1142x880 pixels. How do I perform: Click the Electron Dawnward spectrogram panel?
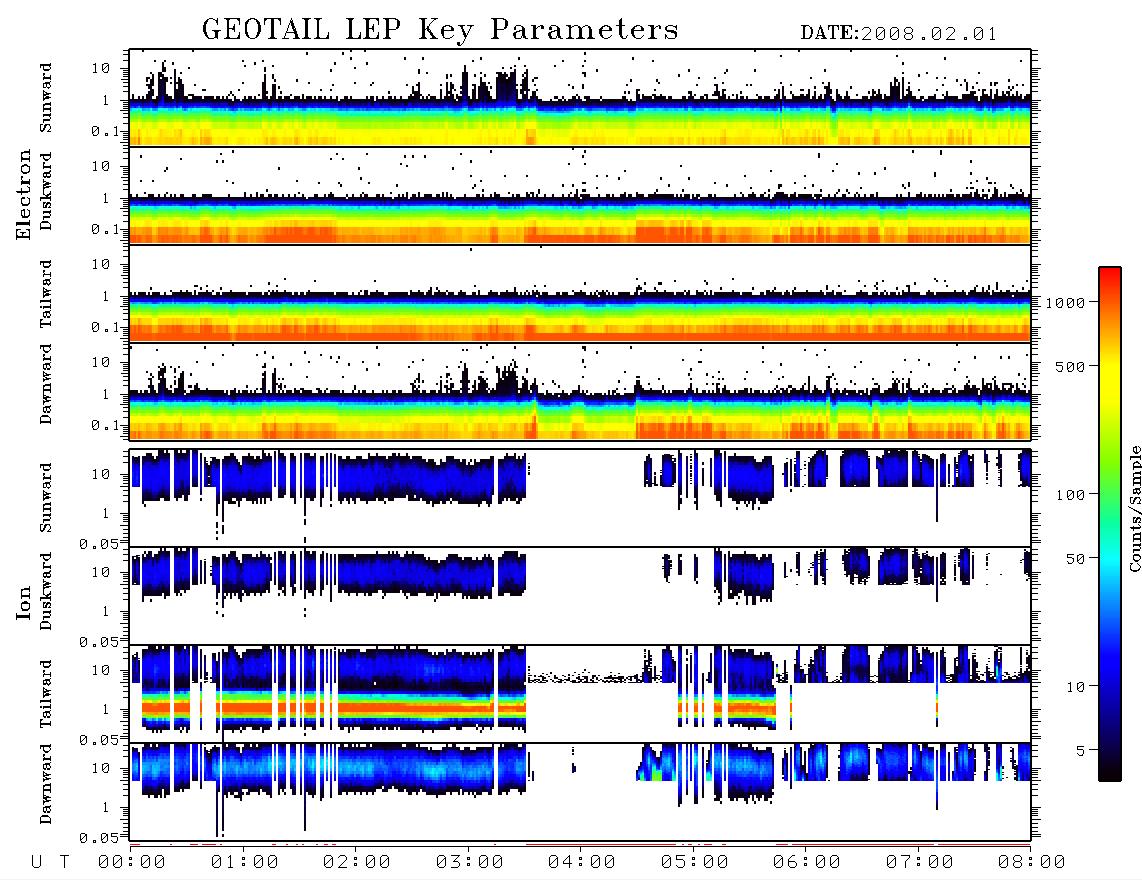point(580,392)
